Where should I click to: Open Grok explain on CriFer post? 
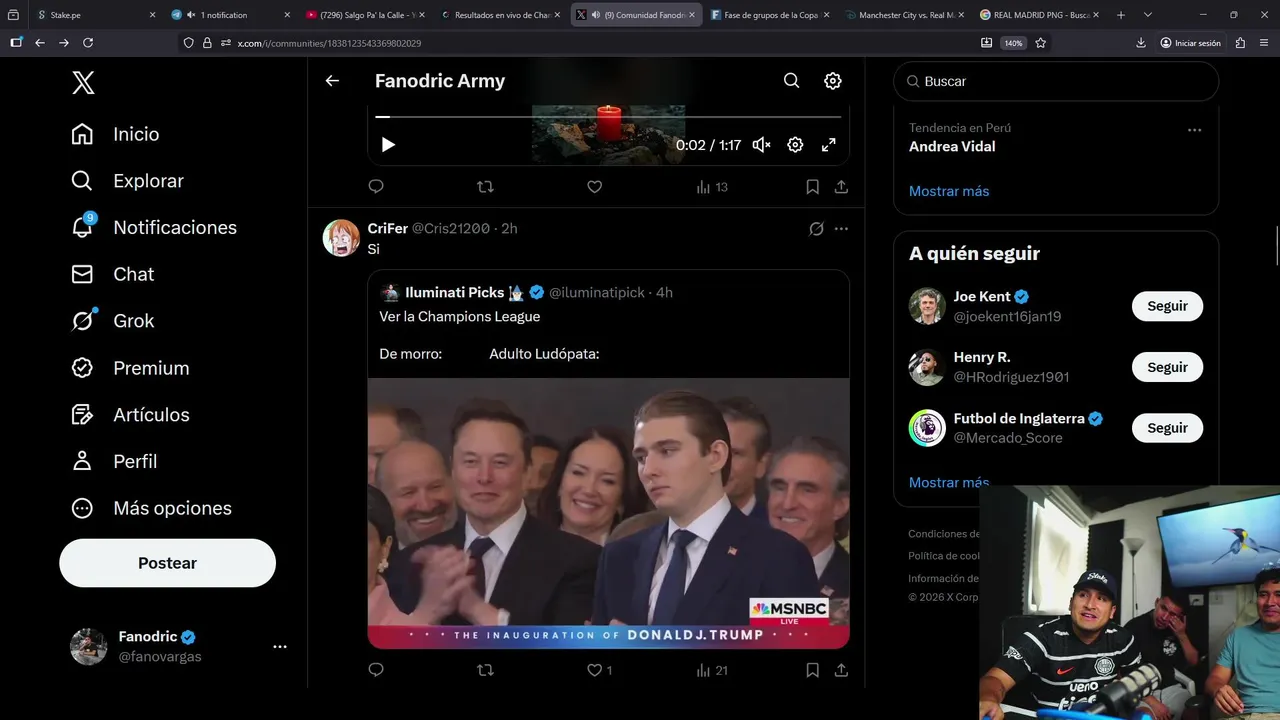tap(816, 229)
